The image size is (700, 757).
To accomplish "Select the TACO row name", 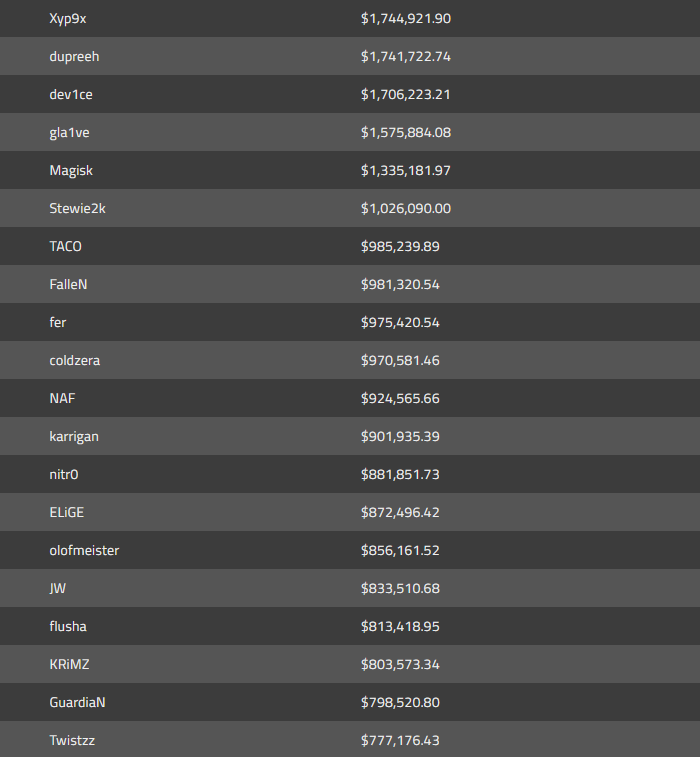I will [x=65, y=247].
